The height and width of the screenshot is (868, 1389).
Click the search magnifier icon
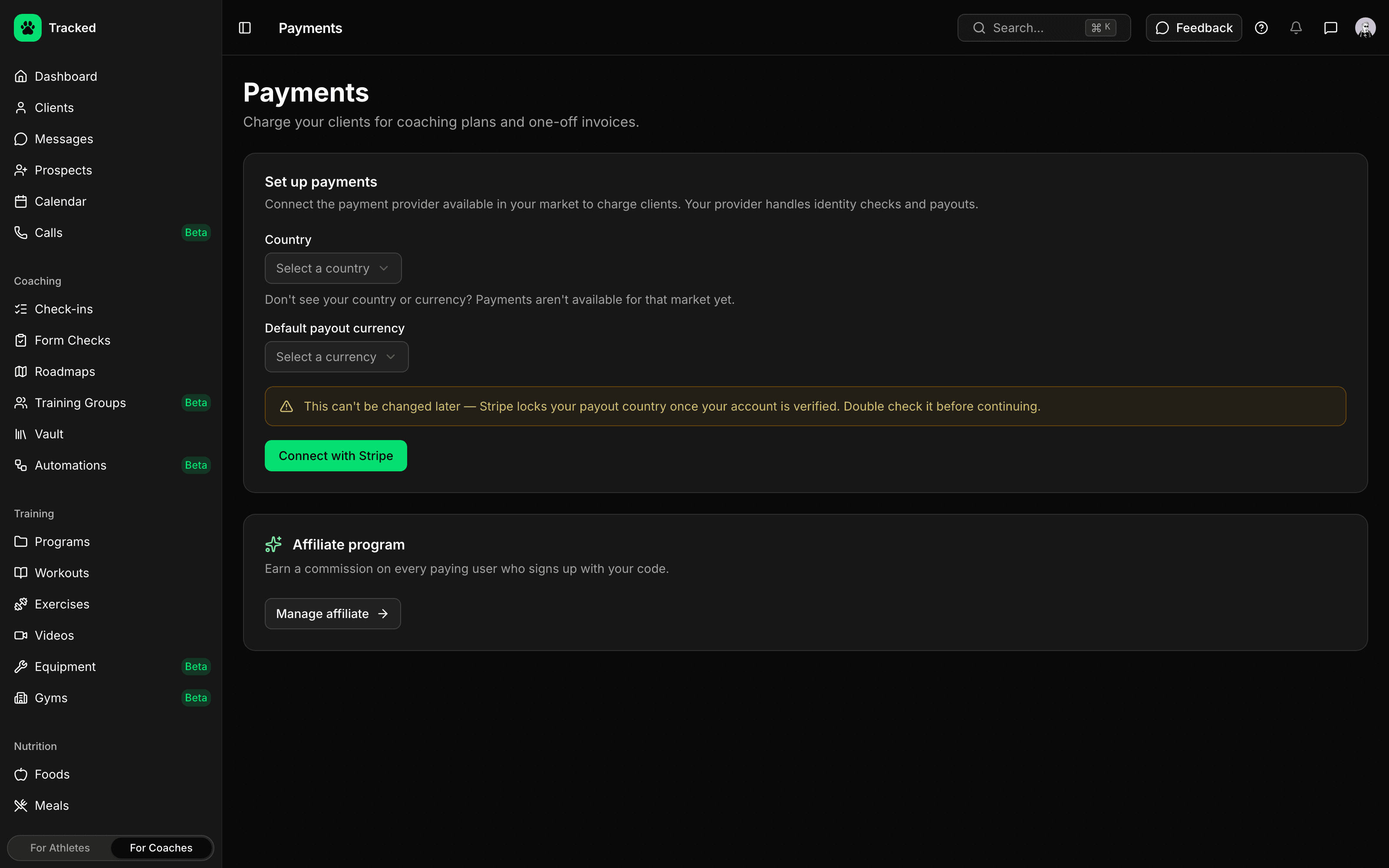(x=979, y=27)
